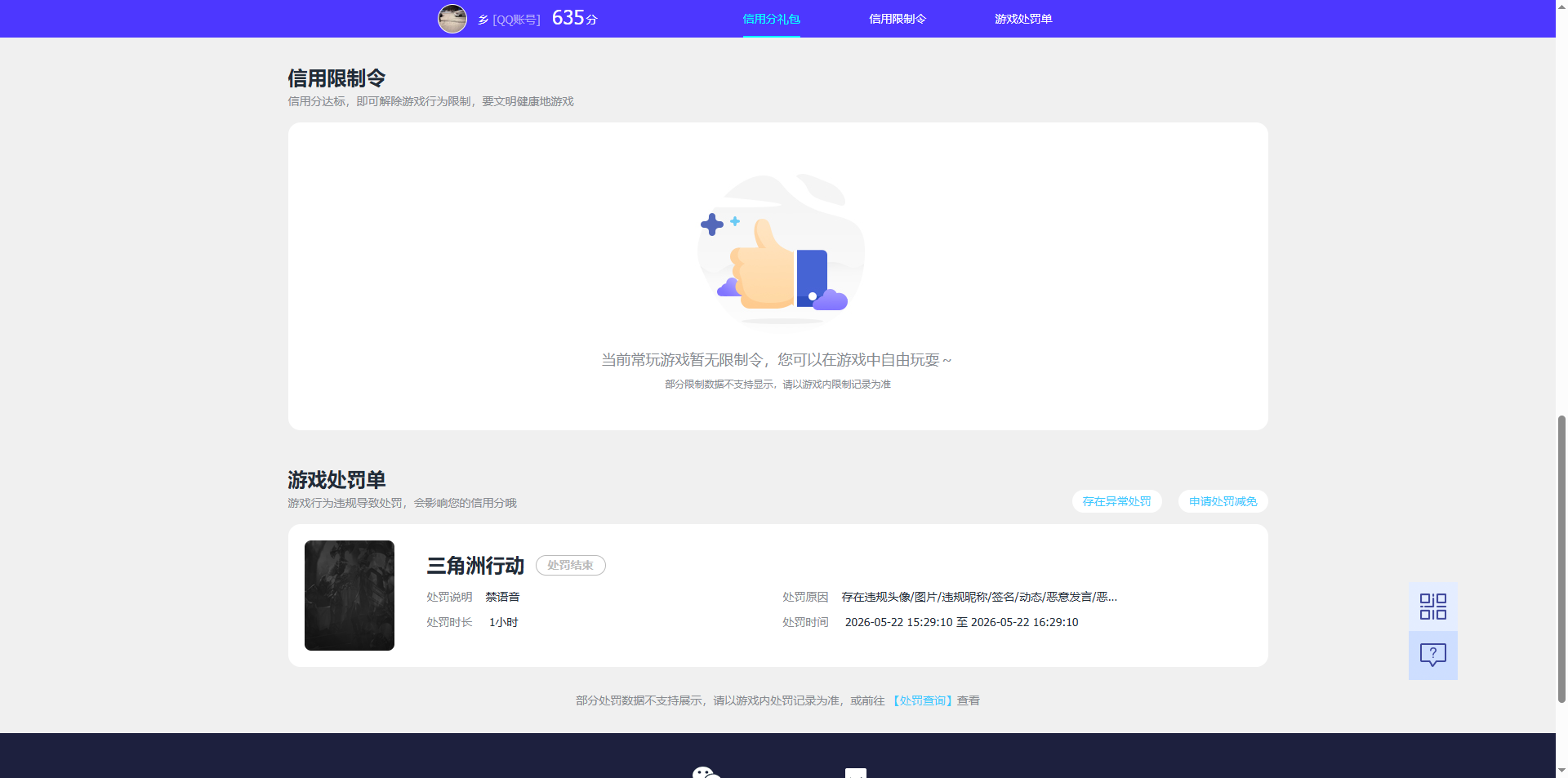Open the 三角洲行动 game thumbnail
The height and width of the screenshot is (778, 1568).
click(350, 595)
